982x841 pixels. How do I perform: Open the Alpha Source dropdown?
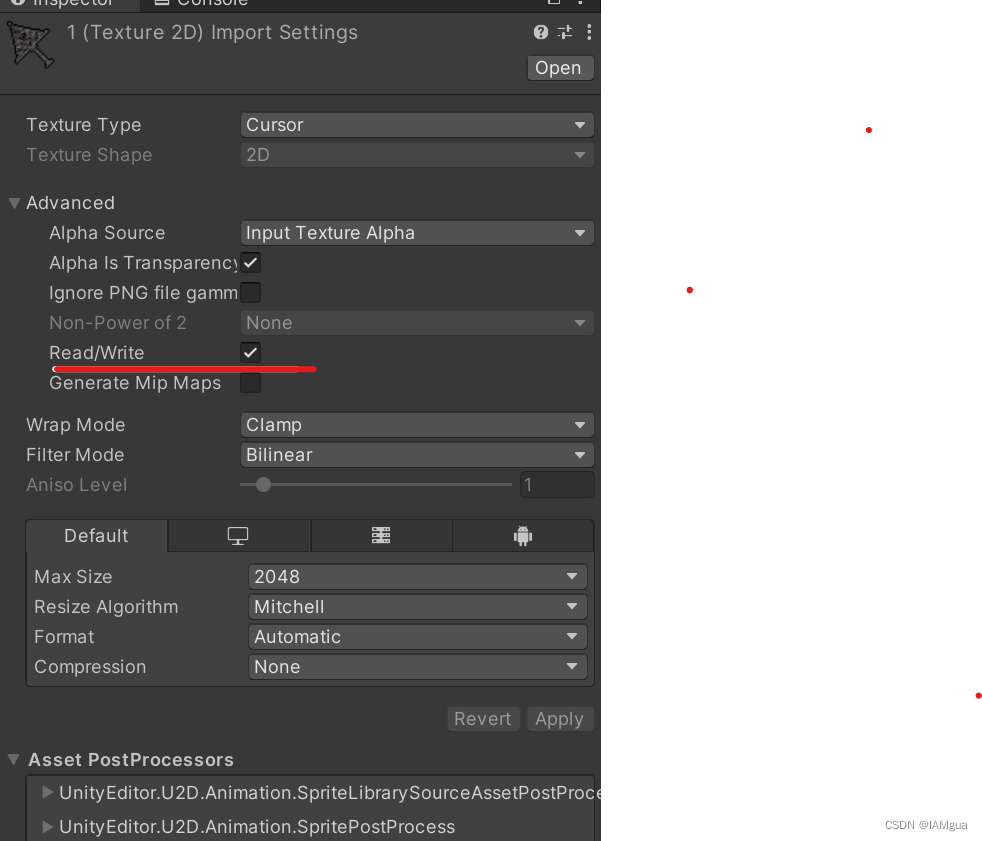click(x=417, y=232)
